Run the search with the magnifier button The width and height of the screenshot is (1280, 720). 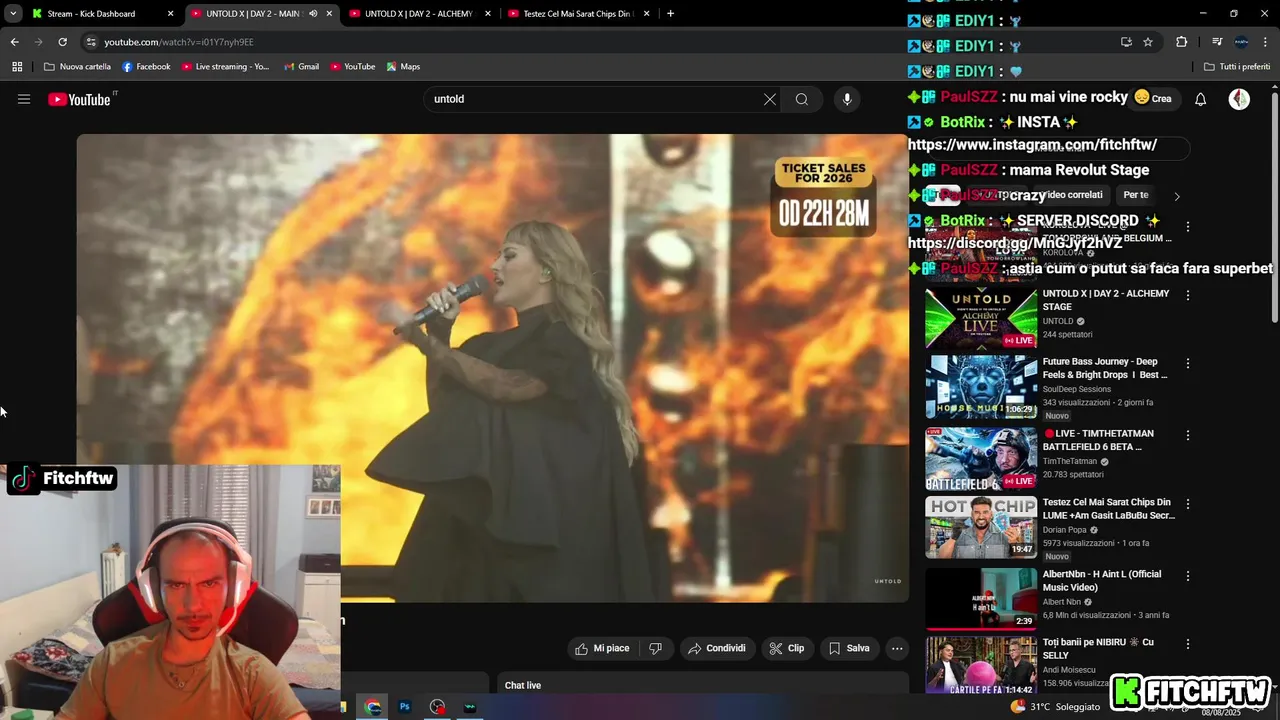[x=802, y=99]
